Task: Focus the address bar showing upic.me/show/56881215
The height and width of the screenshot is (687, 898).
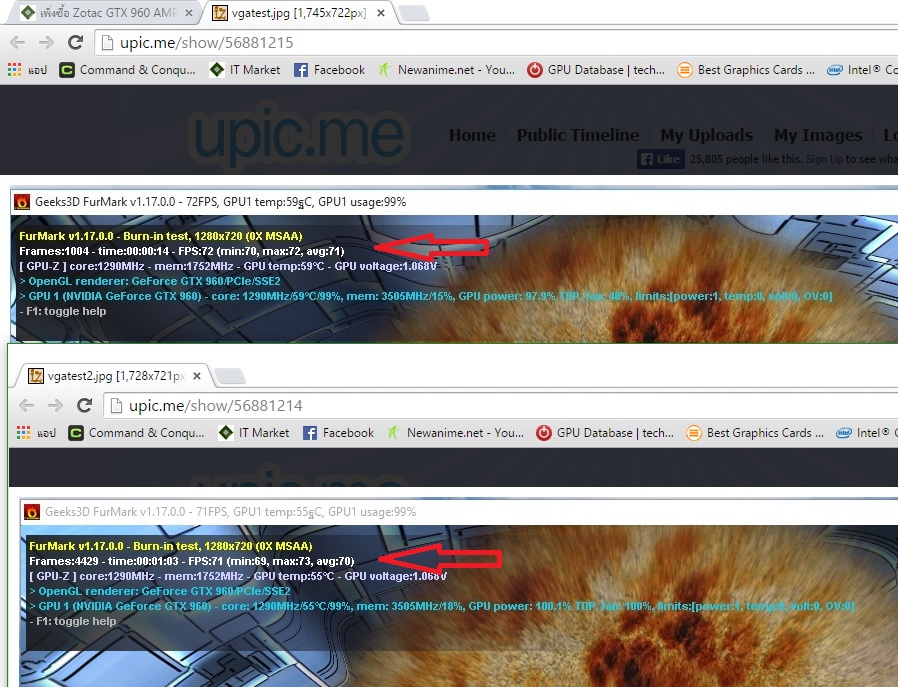Action: (496, 43)
